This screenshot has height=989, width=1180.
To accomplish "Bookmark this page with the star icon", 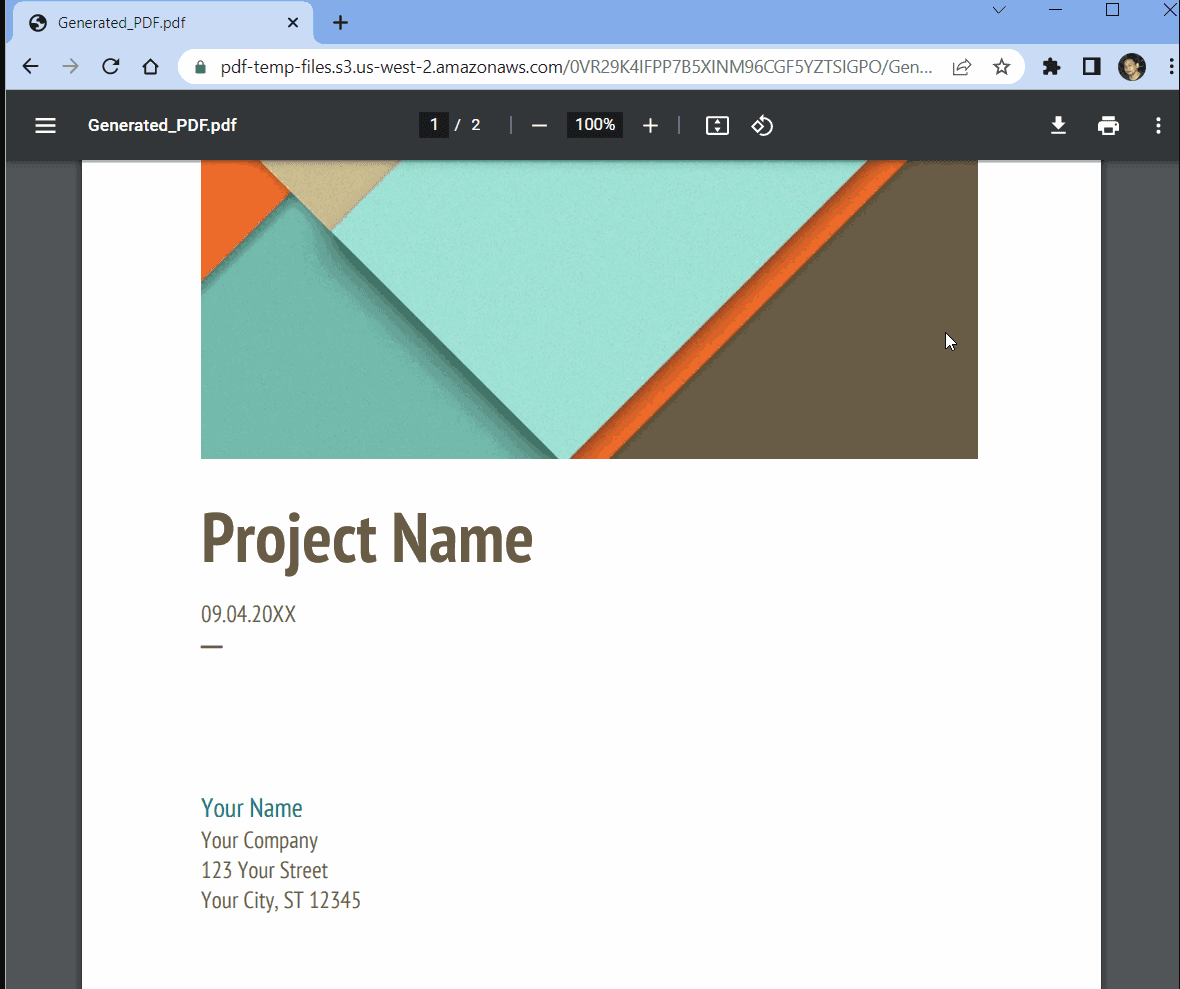I will tap(1001, 67).
